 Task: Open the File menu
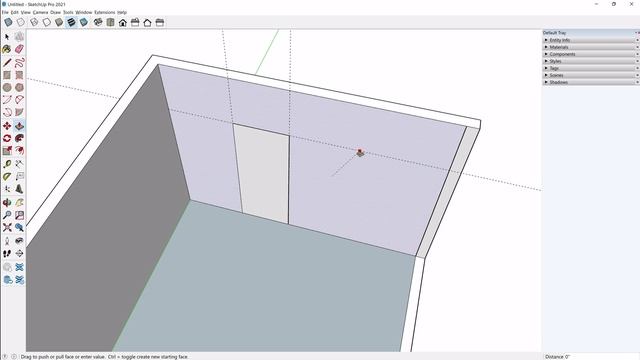(x=5, y=12)
